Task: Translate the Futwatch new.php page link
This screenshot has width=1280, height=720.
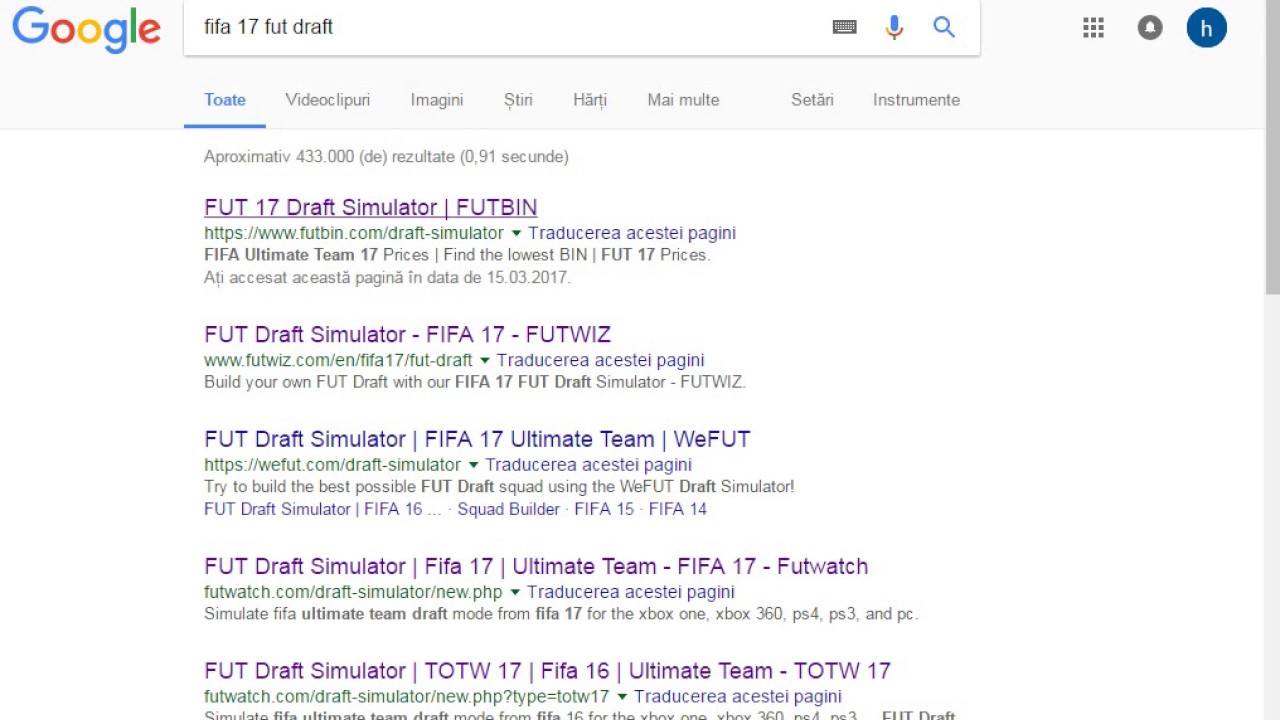Action: [x=631, y=592]
